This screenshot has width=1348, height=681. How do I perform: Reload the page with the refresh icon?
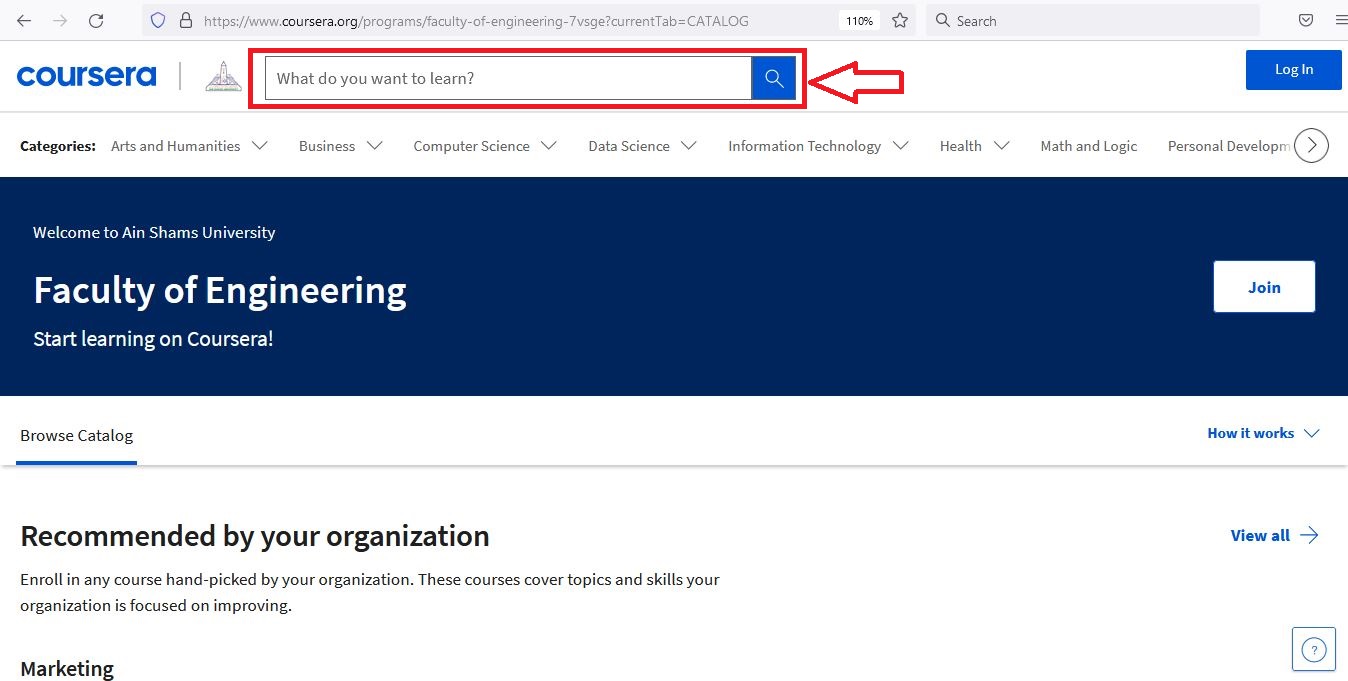click(96, 21)
